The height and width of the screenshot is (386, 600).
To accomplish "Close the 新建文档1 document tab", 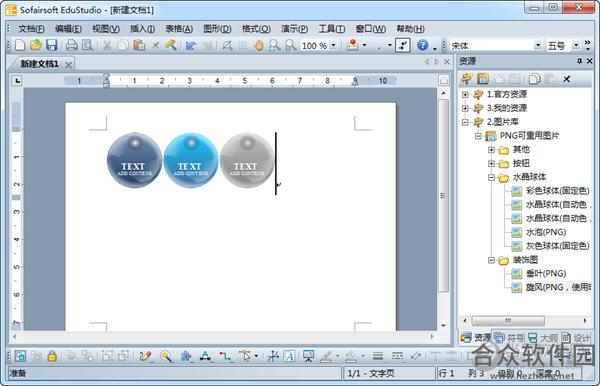I will point(68,65).
